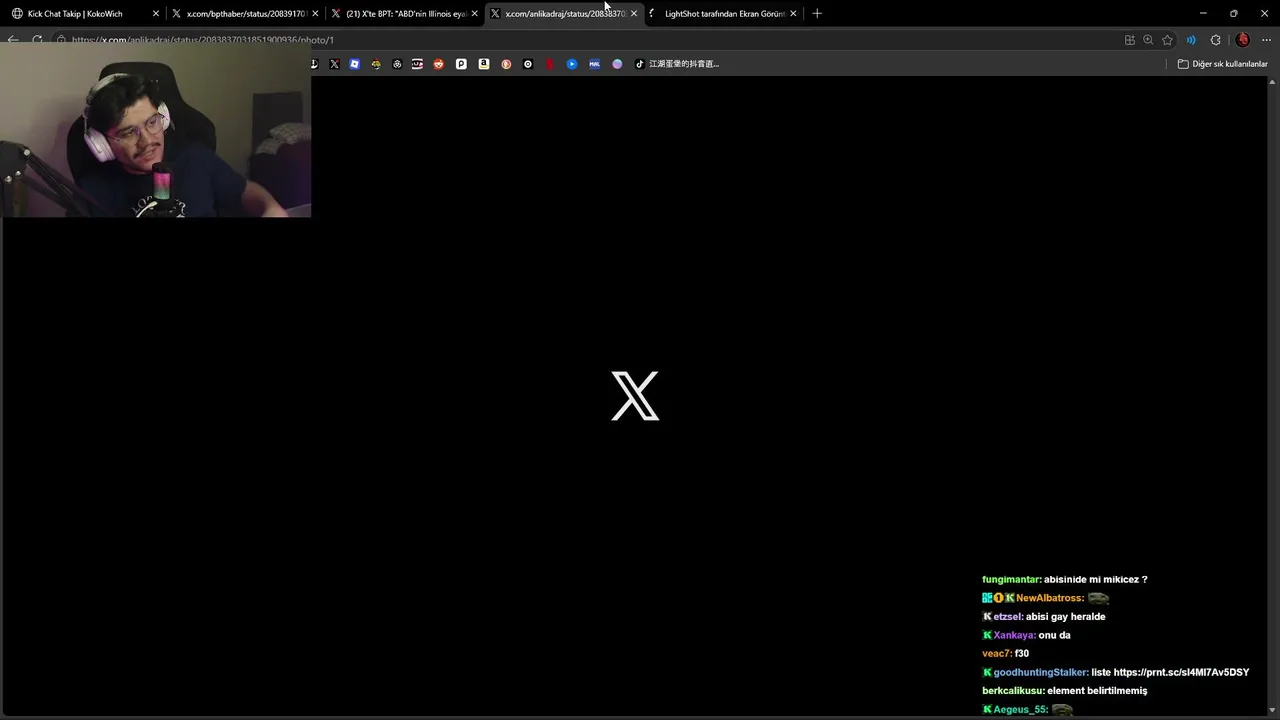
Task: Go back to the previous page
Action: tap(13, 40)
